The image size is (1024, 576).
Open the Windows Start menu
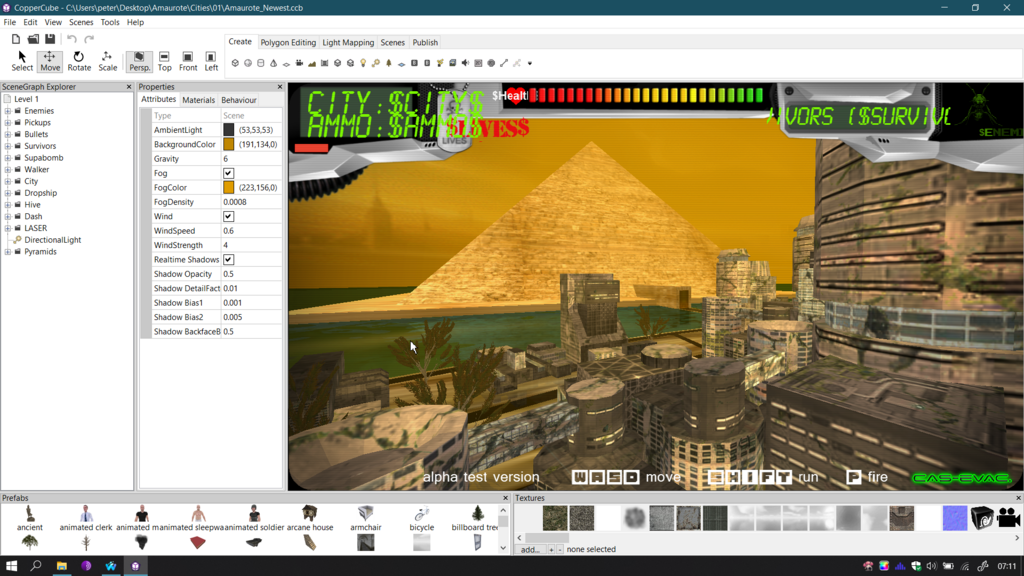tap(11, 566)
